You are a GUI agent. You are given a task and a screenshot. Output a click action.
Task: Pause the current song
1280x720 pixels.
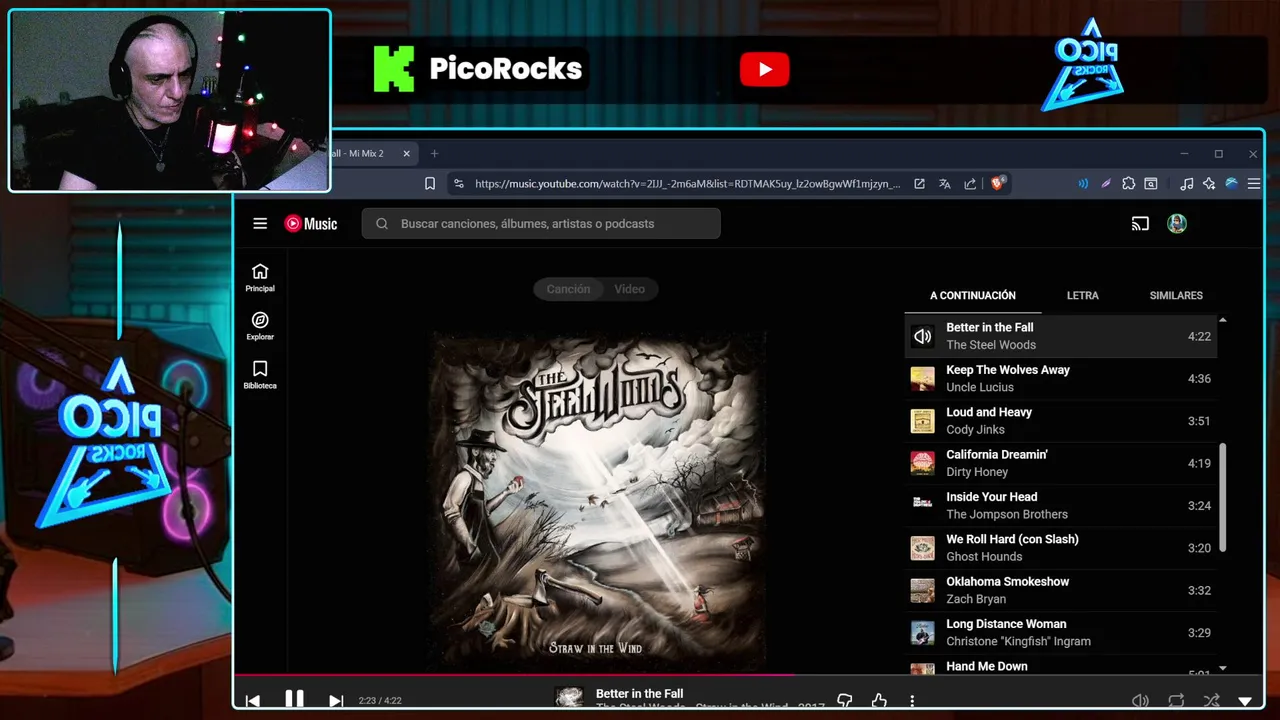294,699
